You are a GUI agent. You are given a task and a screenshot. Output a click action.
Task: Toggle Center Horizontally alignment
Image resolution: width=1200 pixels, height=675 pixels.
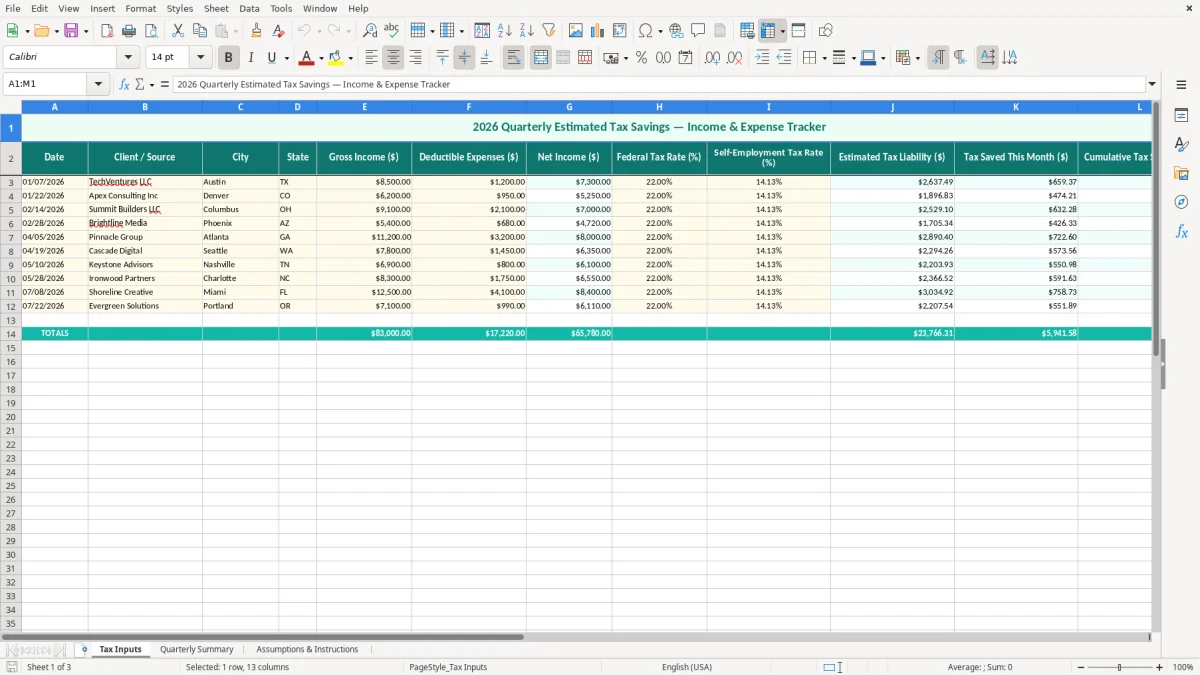394,58
